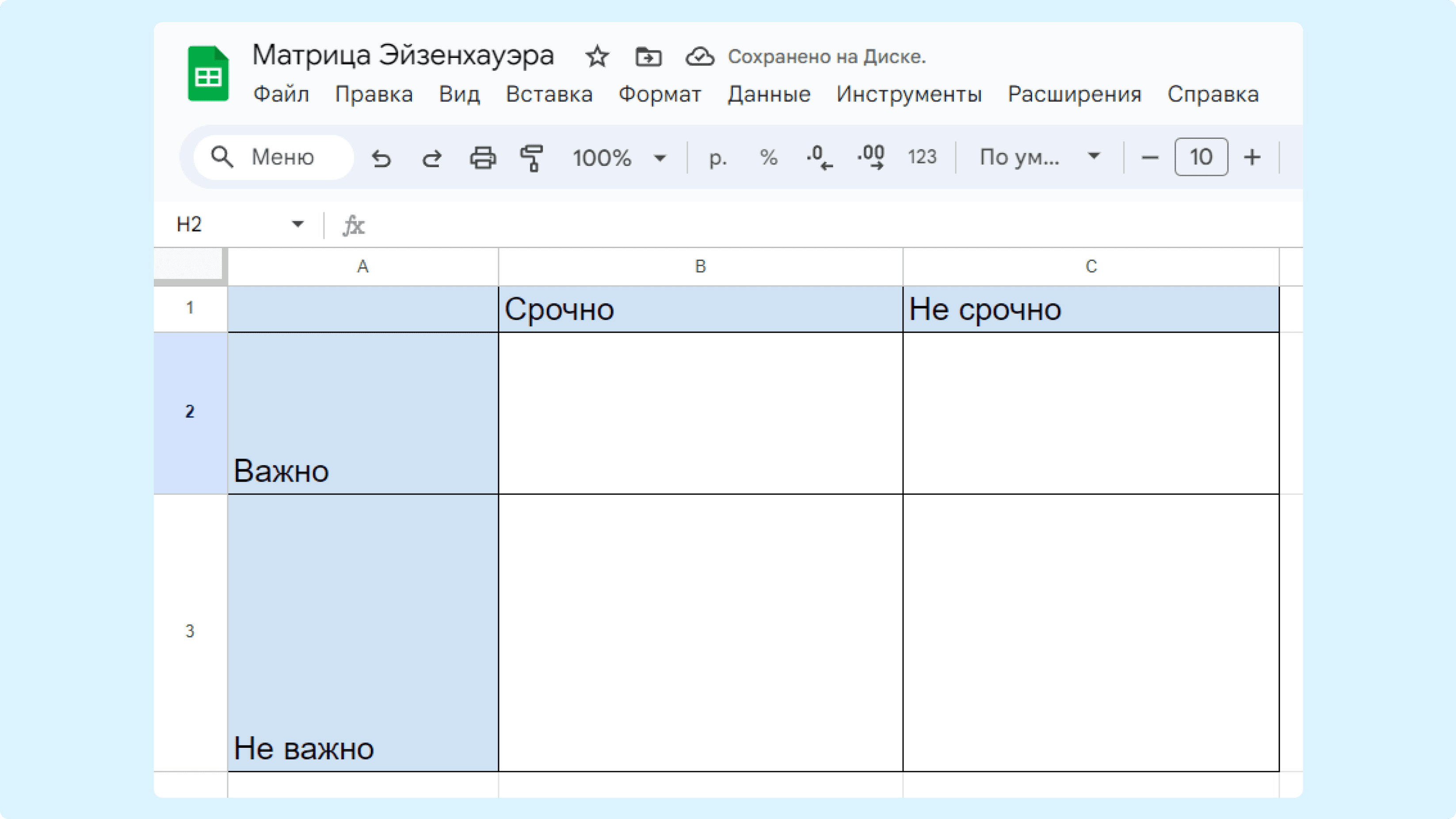
Task: Select empty cell B2 under Срочно
Action: pyautogui.click(x=700, y=413)
